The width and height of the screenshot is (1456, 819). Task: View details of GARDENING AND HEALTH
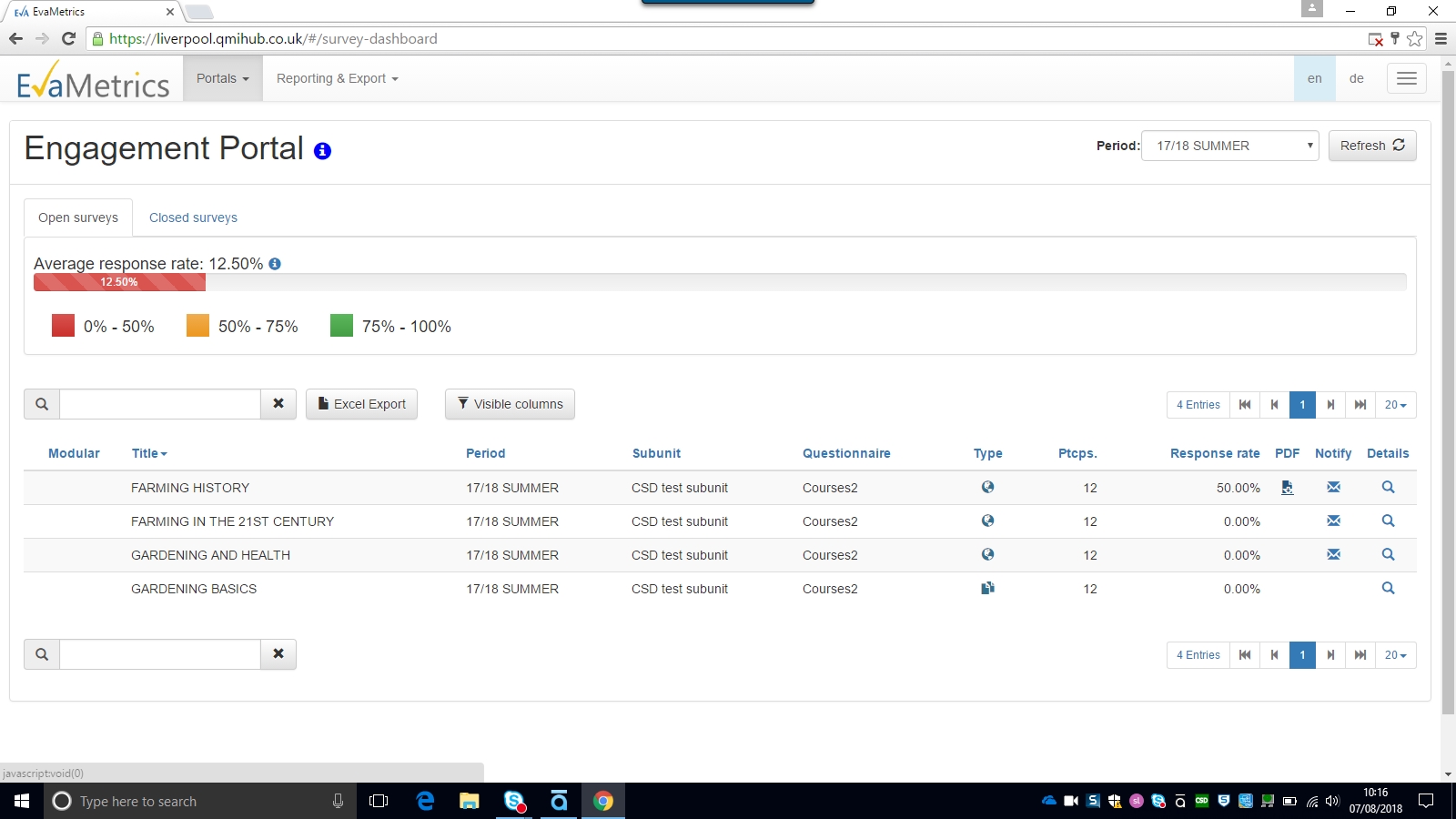click(x=1388, y=554)
